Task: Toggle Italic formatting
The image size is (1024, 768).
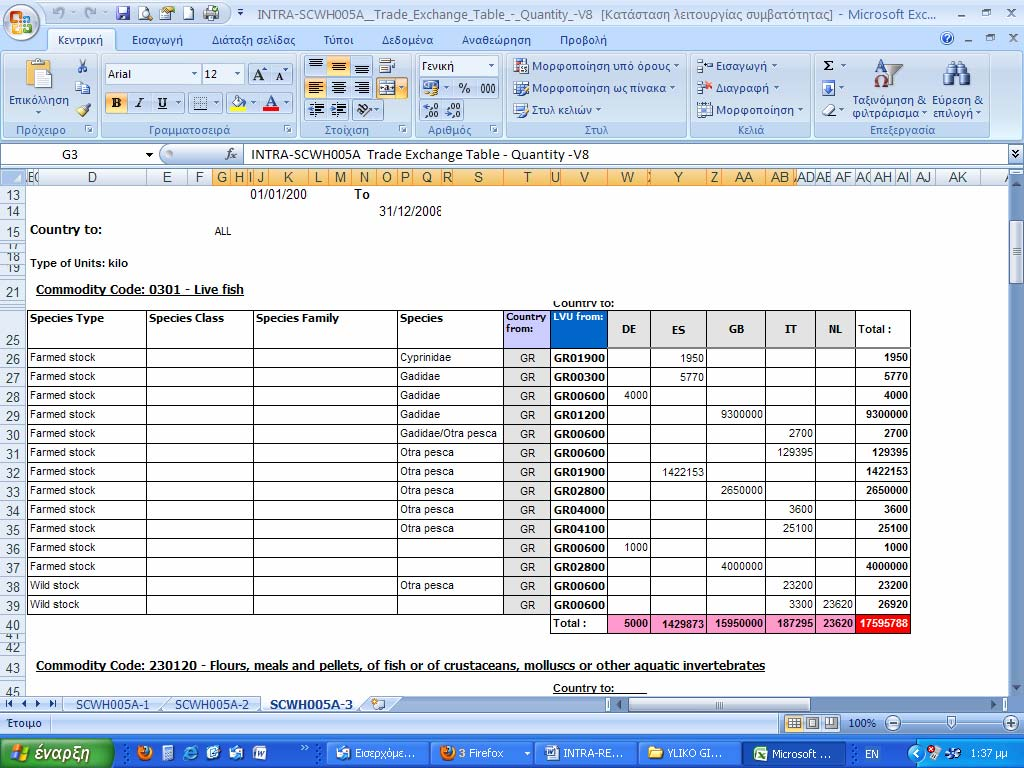Action: pos(139,103)
